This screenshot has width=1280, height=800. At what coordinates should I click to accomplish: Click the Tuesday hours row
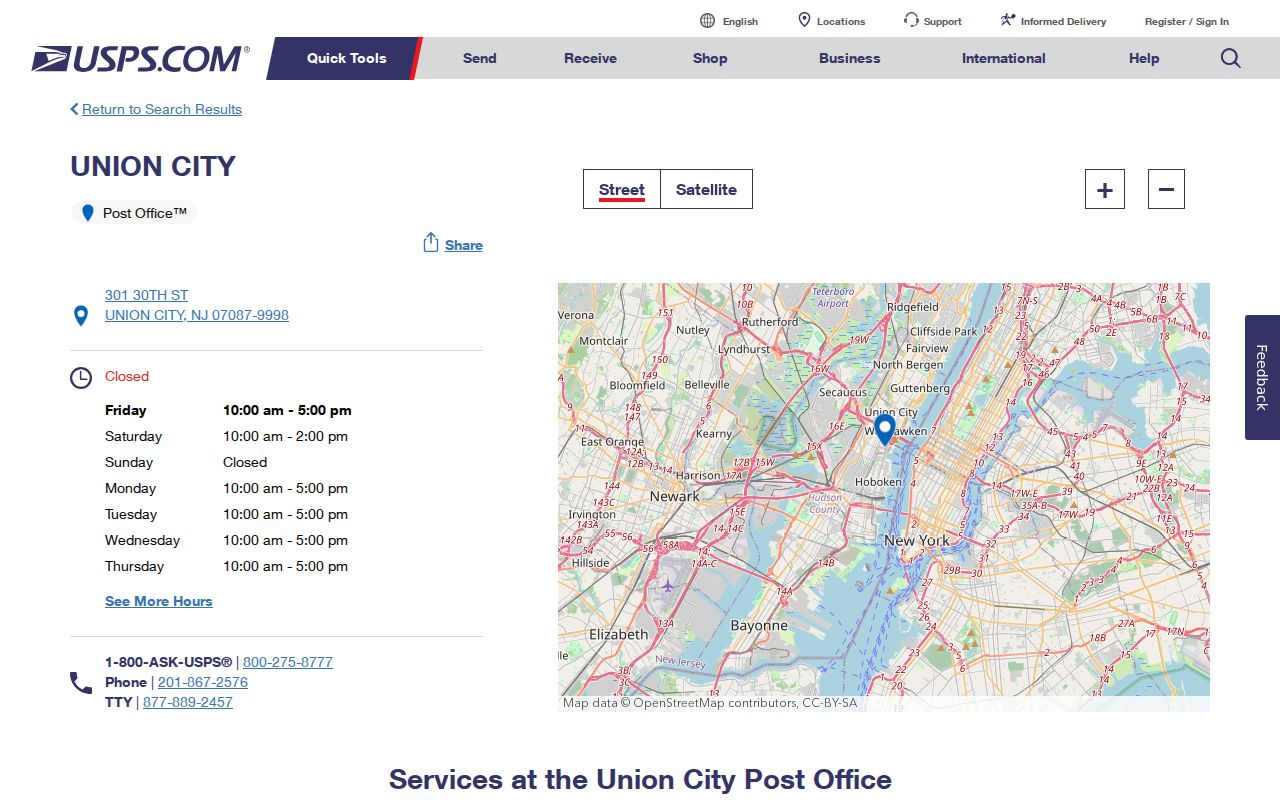(226, 514)
